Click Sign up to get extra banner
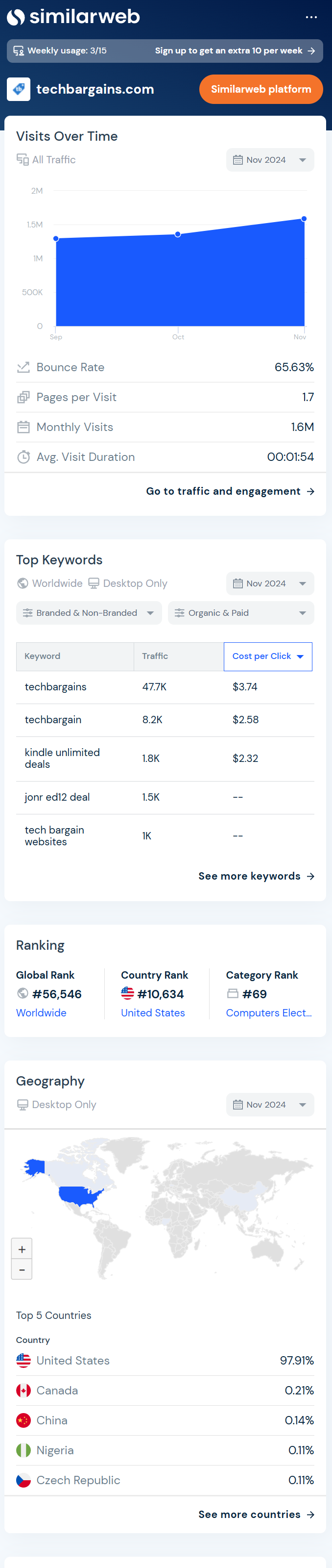This screenshot has height=1568, width=332. coord(234,51)
